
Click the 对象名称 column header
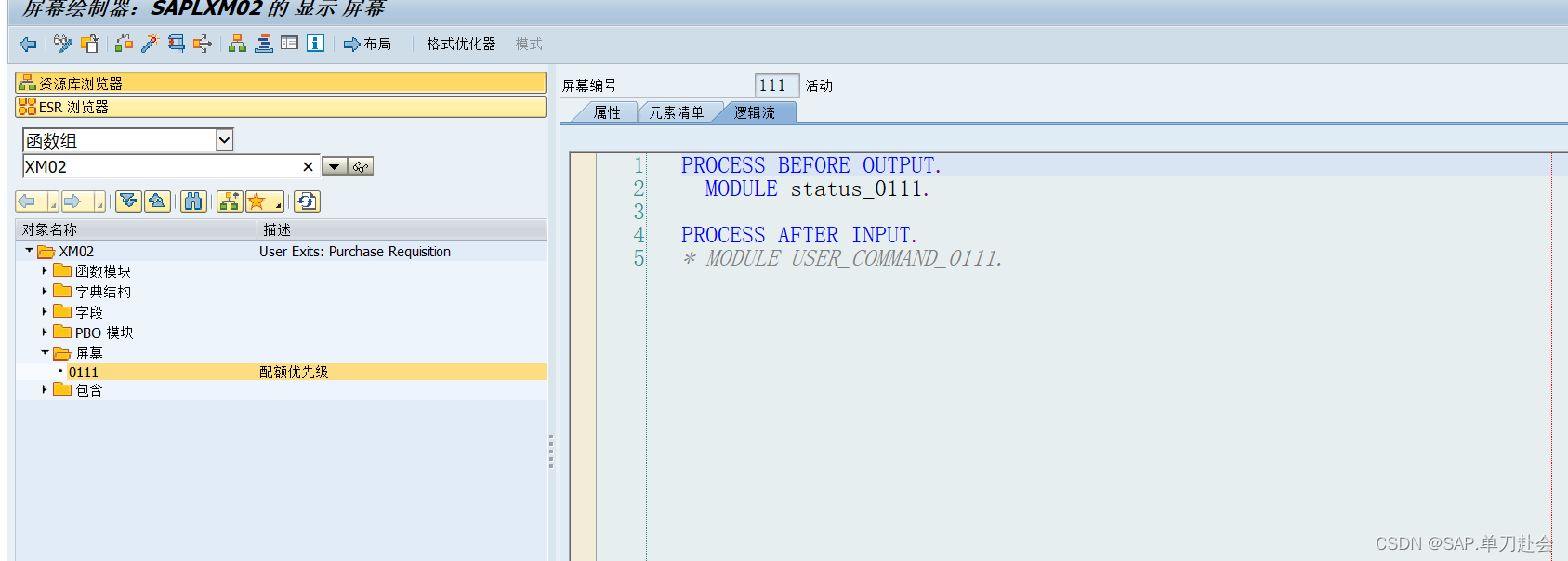[137, 229]
